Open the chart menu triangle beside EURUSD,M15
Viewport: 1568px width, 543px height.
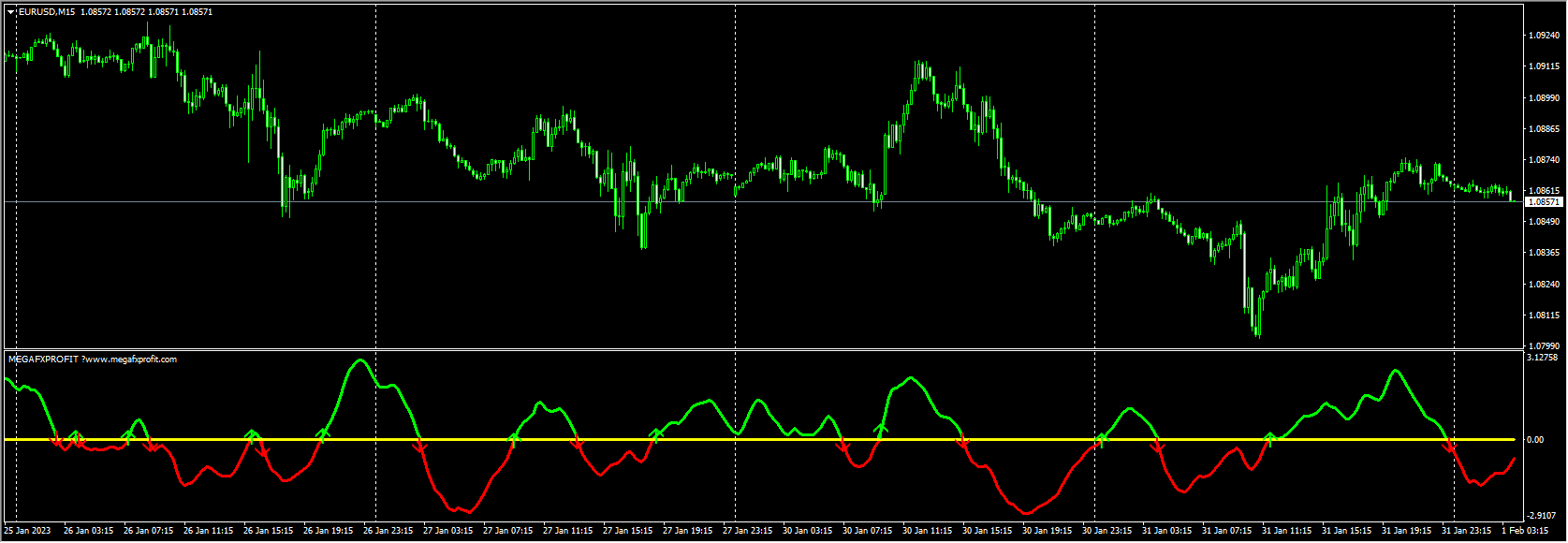tap(11, 12)
